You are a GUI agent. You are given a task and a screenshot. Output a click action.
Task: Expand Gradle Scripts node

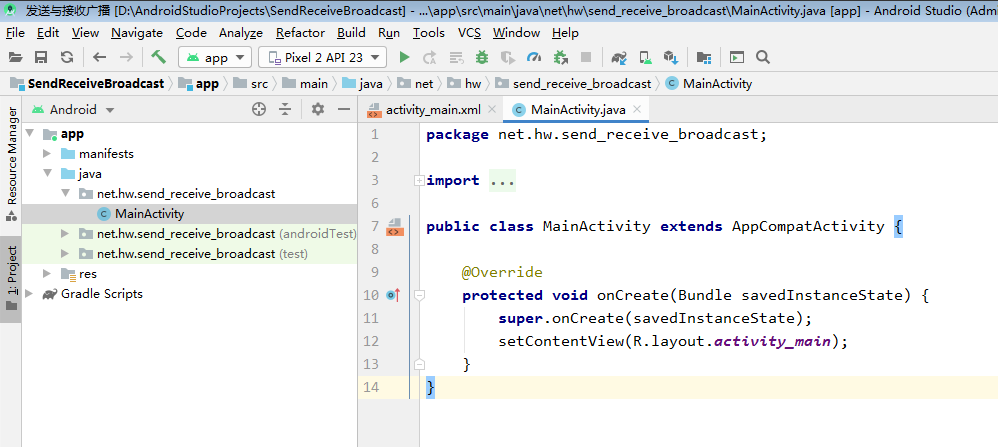(29, 294)
